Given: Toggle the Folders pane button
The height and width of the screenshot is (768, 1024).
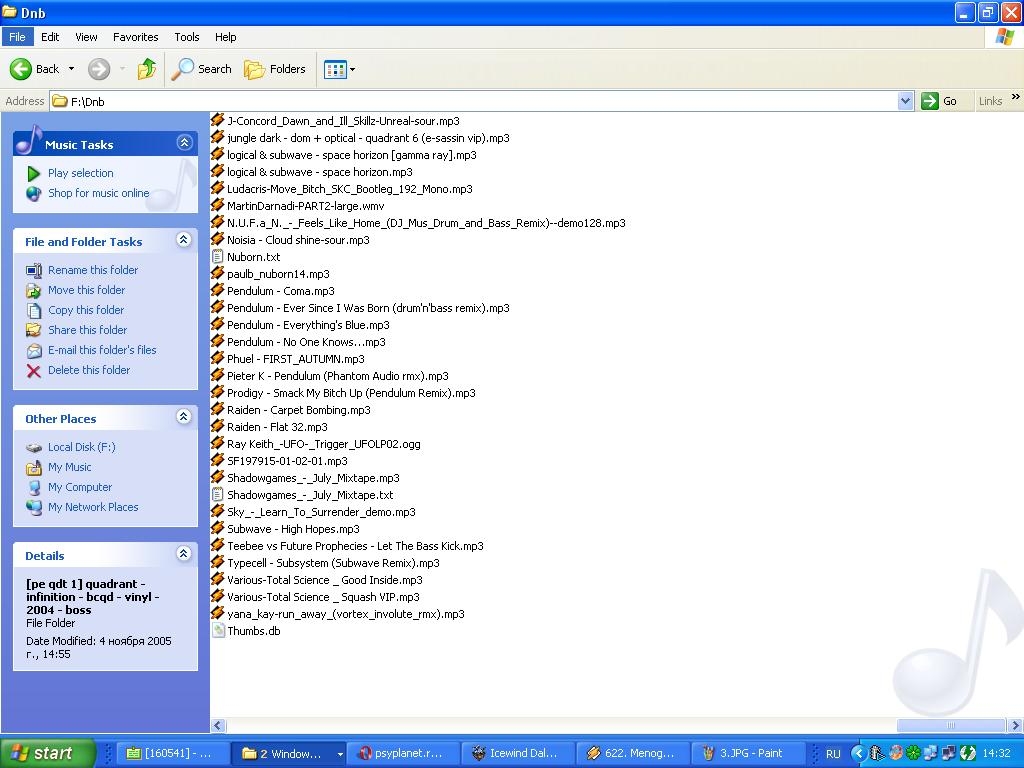Looking at the screenshot, I should tap(275, 69).
